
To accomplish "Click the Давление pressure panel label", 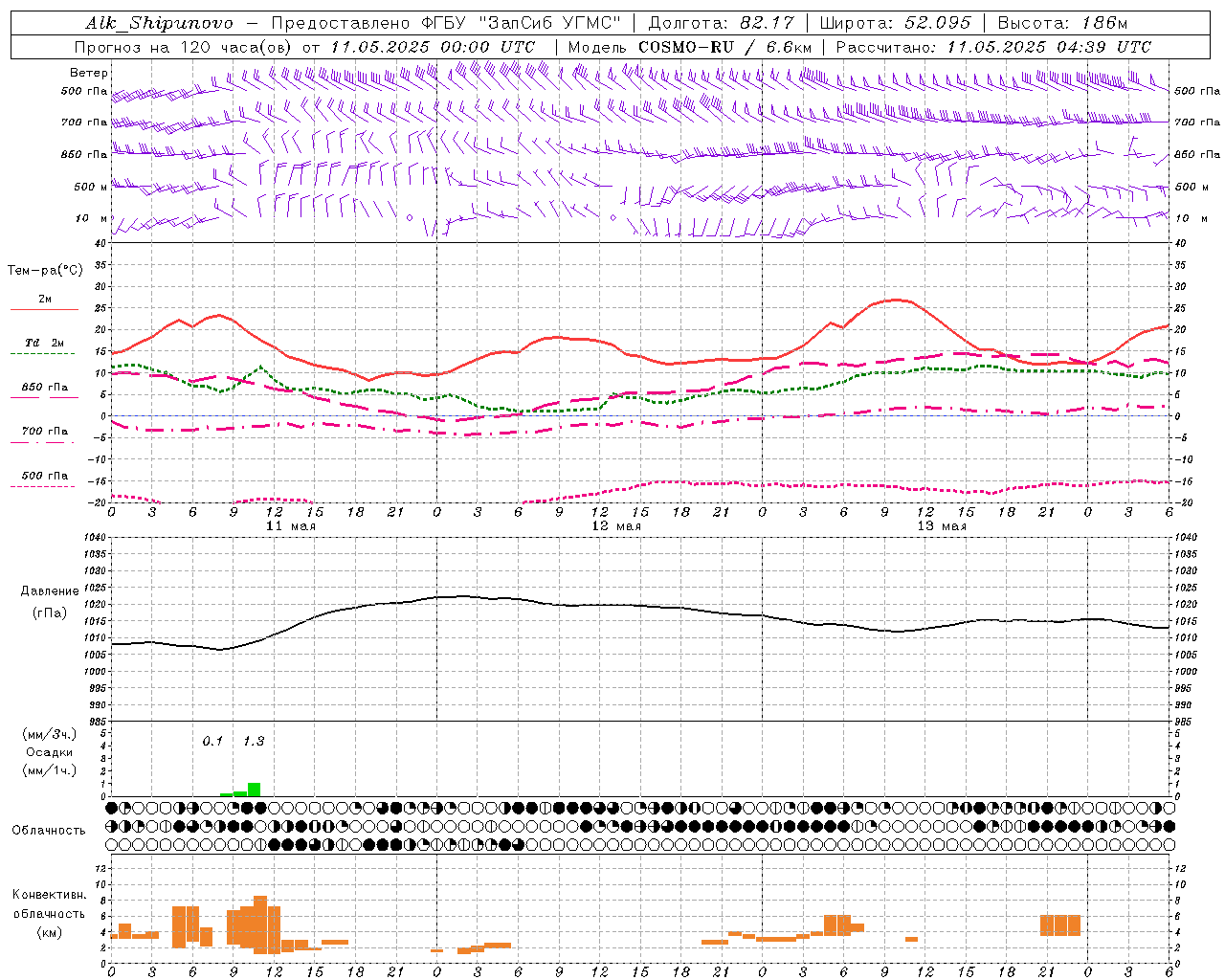I will (x=50, y=591).
